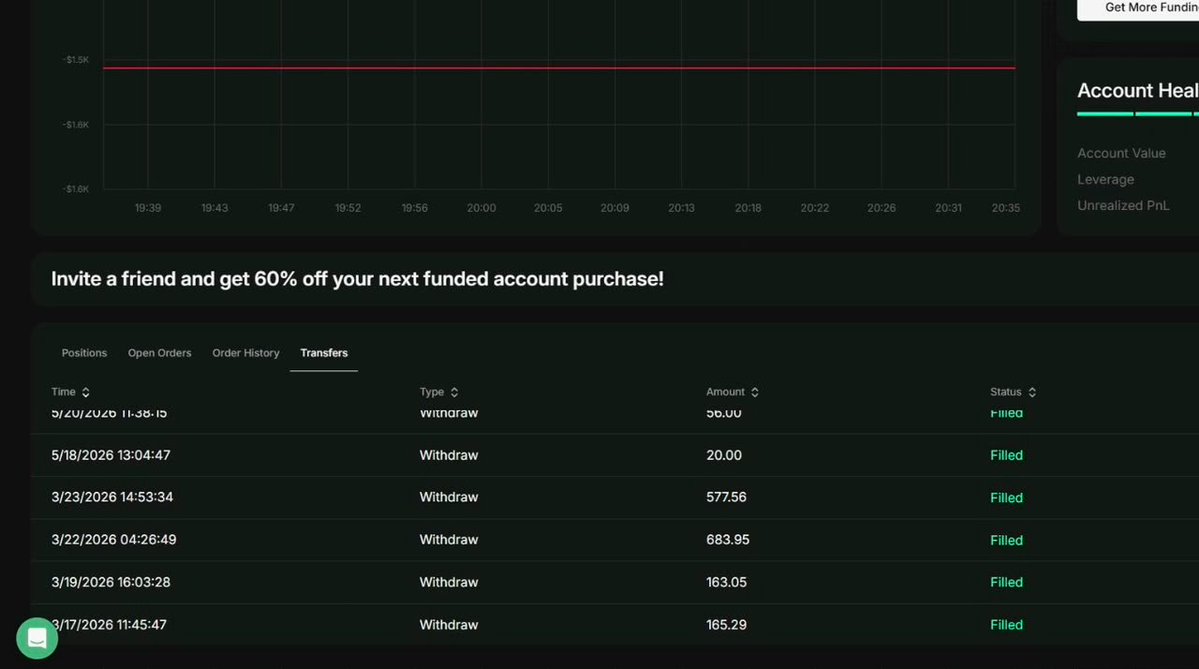This screenshot has width=1199, height=669.
Task: Select the 3/23/2026 14:53:34 transfer time
Action: 112,497
